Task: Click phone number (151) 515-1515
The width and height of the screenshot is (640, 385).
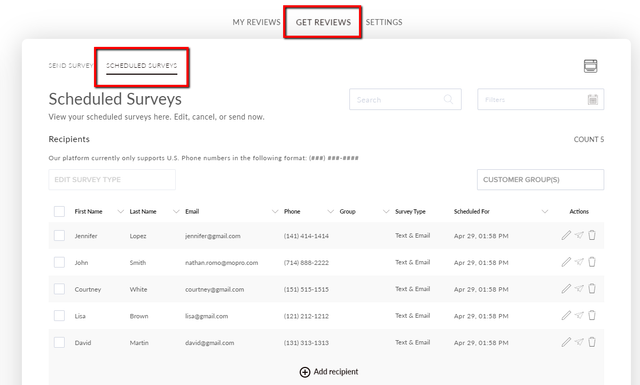Action: point(306,289)
